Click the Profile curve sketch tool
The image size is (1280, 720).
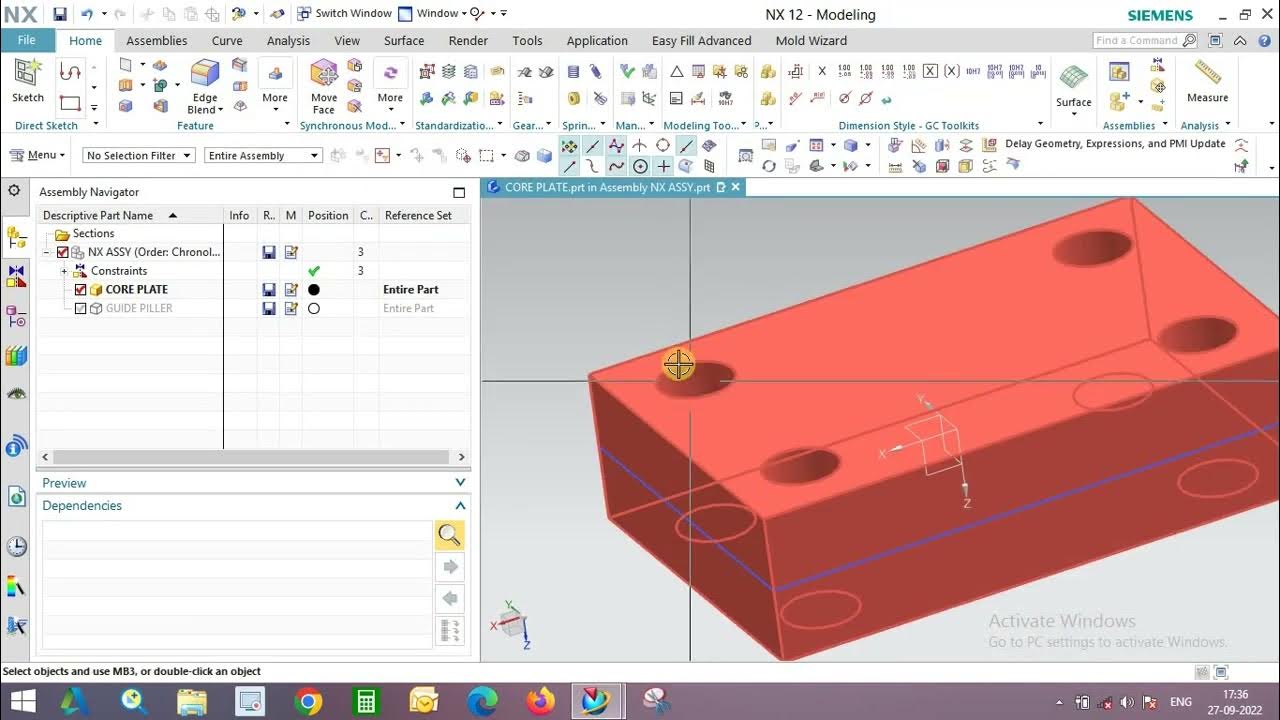click(x=70, y=72)
